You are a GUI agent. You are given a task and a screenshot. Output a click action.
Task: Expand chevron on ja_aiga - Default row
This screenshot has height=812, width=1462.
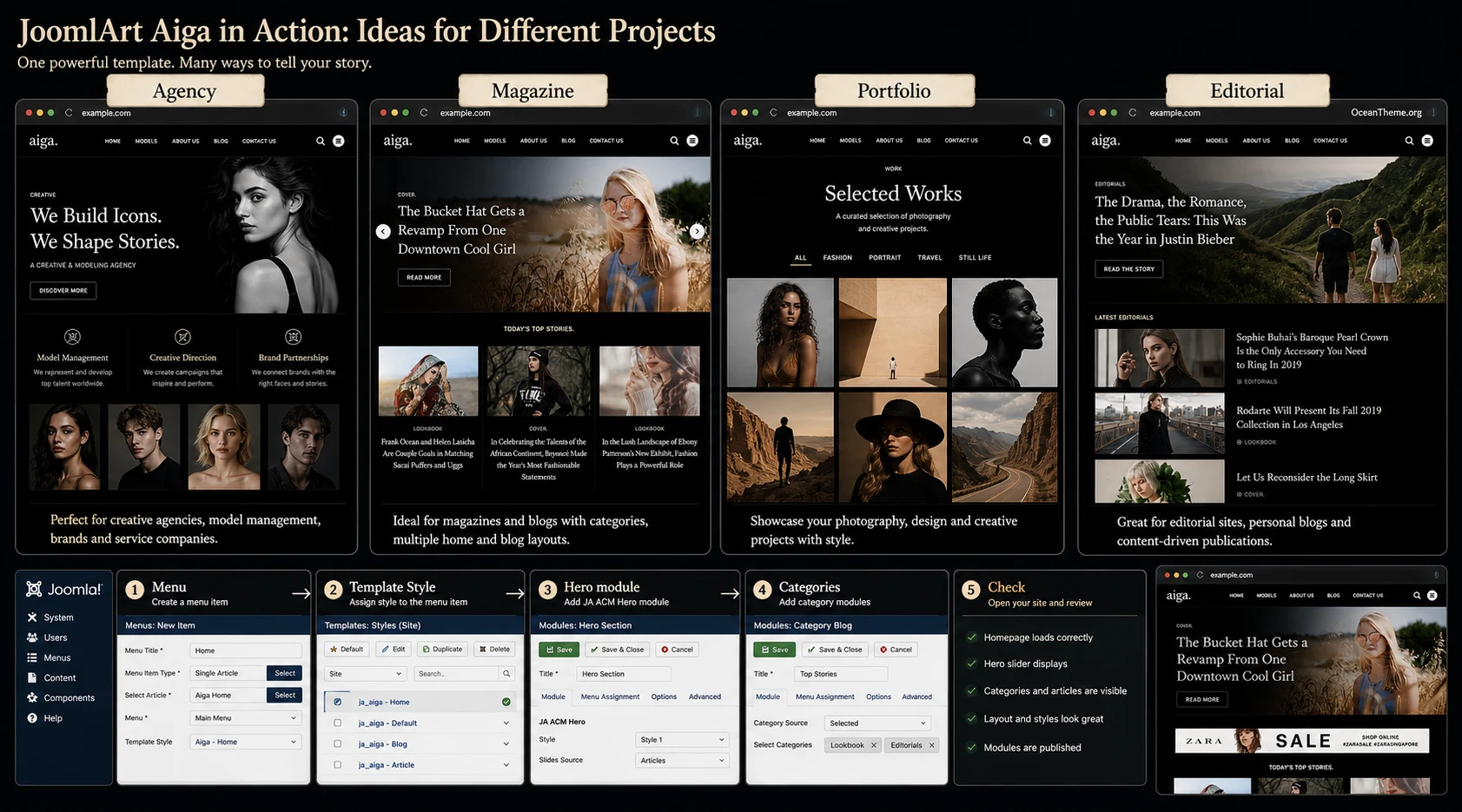pos(506,723)
